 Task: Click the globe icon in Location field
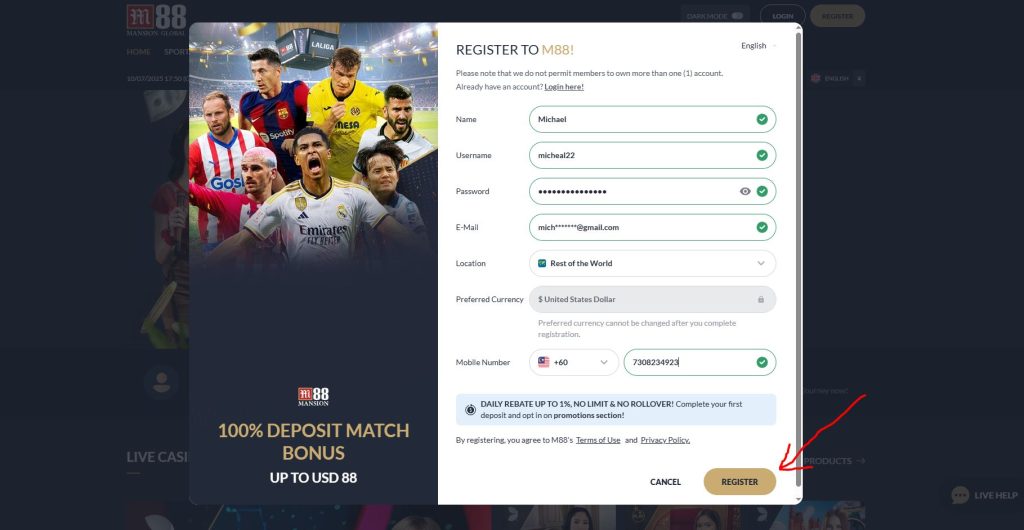(x=542, y=263)
